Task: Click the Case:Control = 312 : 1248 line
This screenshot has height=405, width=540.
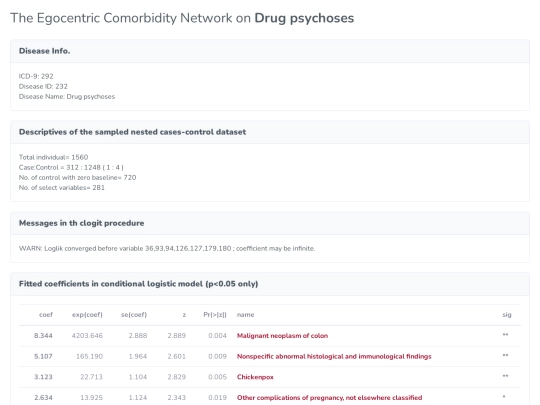Action: click(71, 168)
